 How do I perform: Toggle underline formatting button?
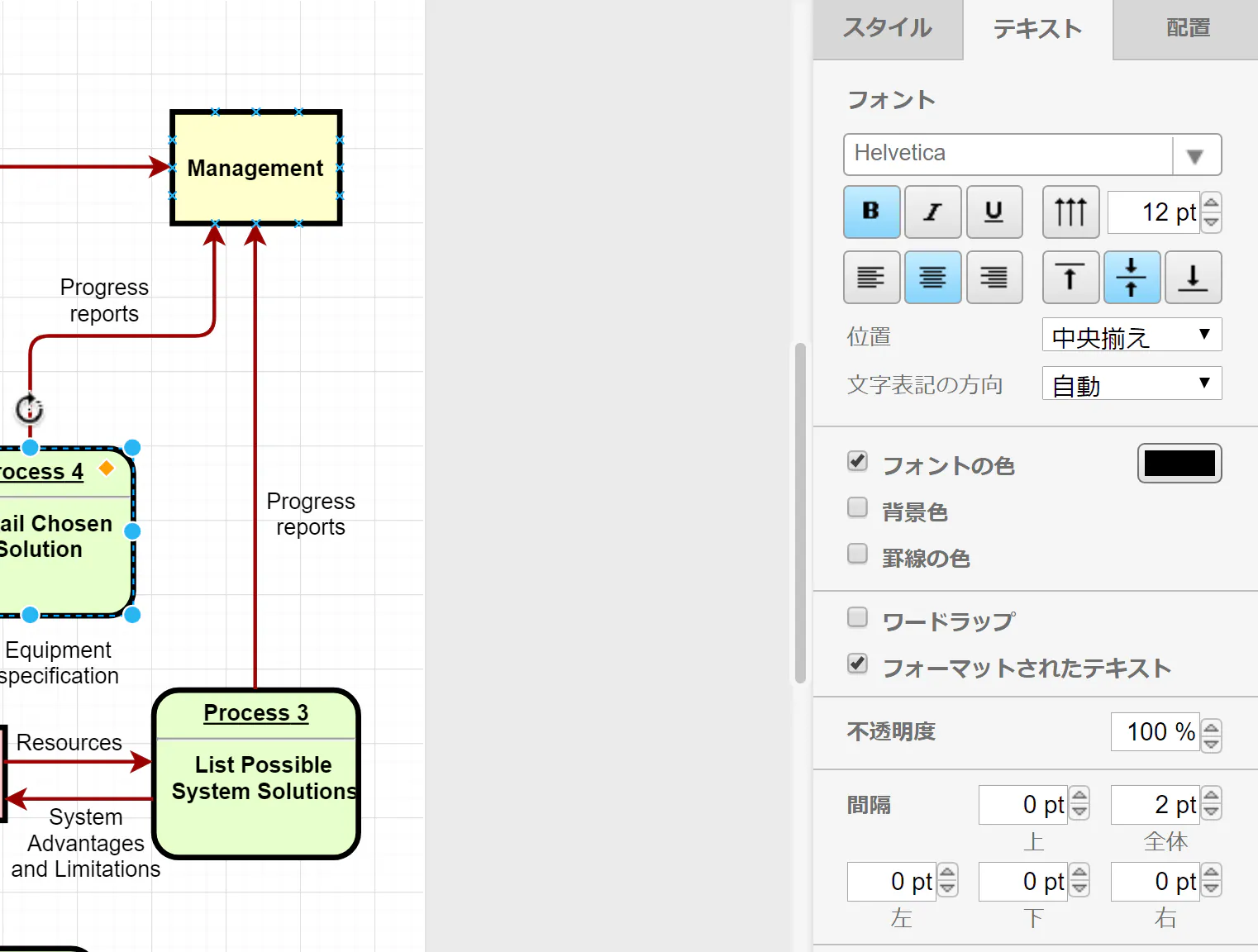(994, 212)
